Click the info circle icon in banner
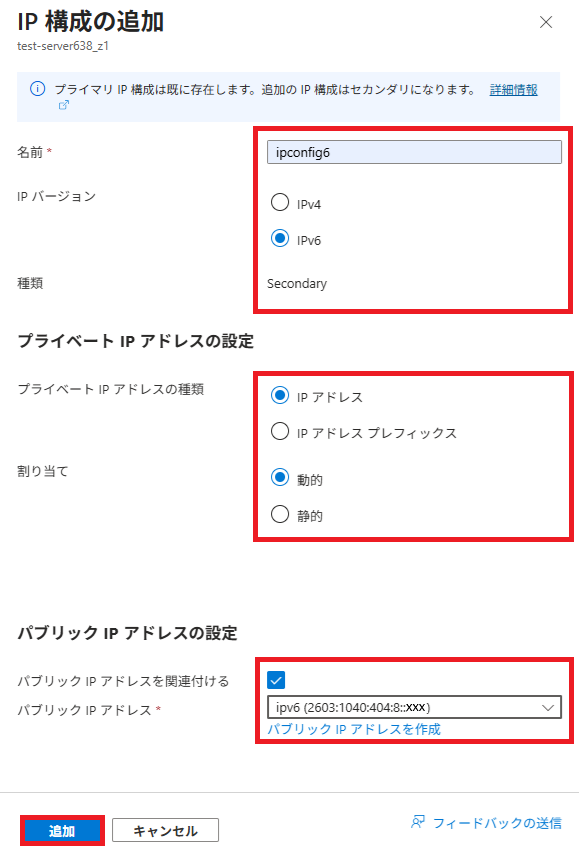Image resolution: width=579 pixels, height=857 pixels. [x=37, y=89]
